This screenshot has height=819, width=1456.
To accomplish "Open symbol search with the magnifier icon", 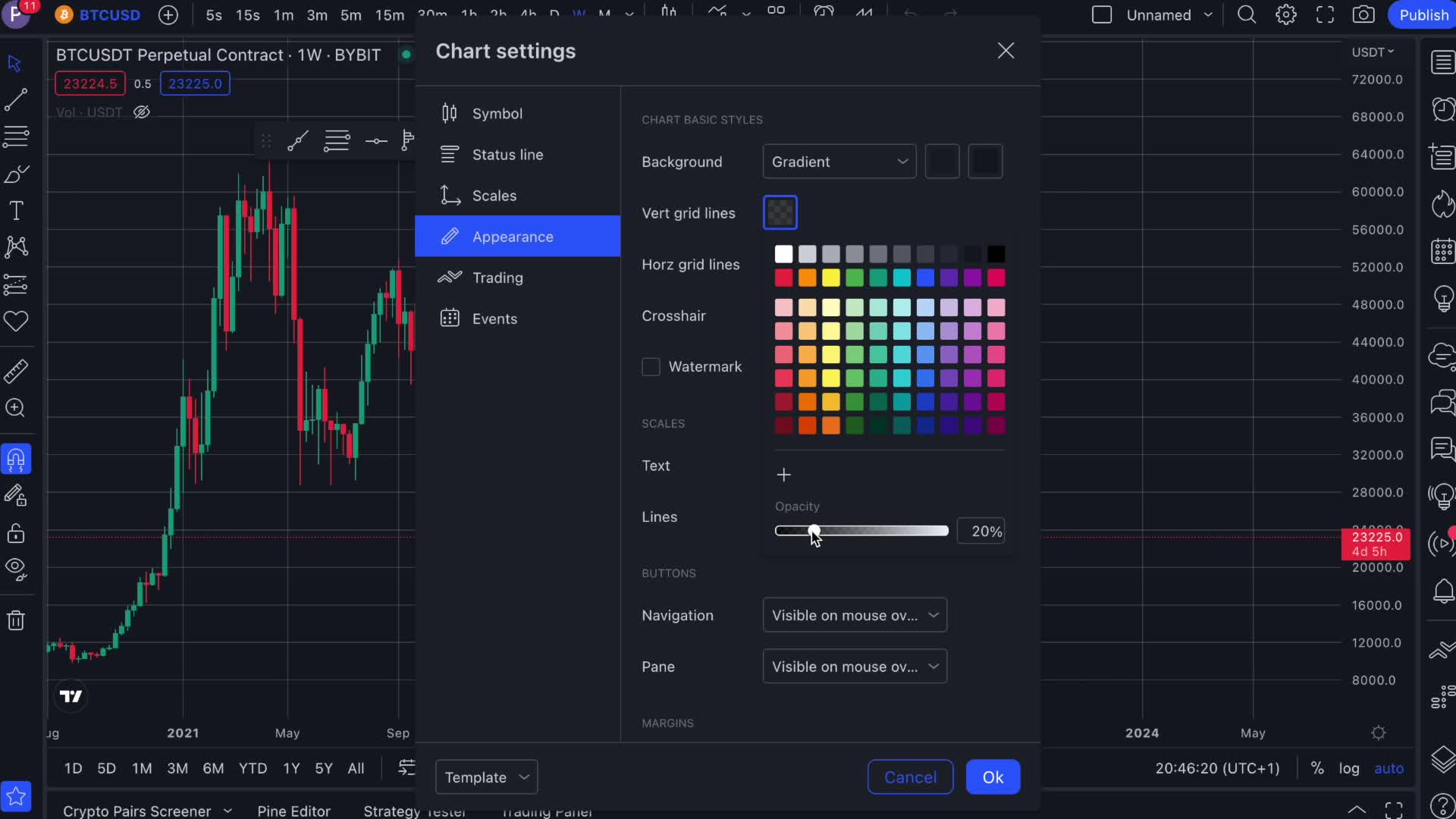I will tap(1247, 14).
